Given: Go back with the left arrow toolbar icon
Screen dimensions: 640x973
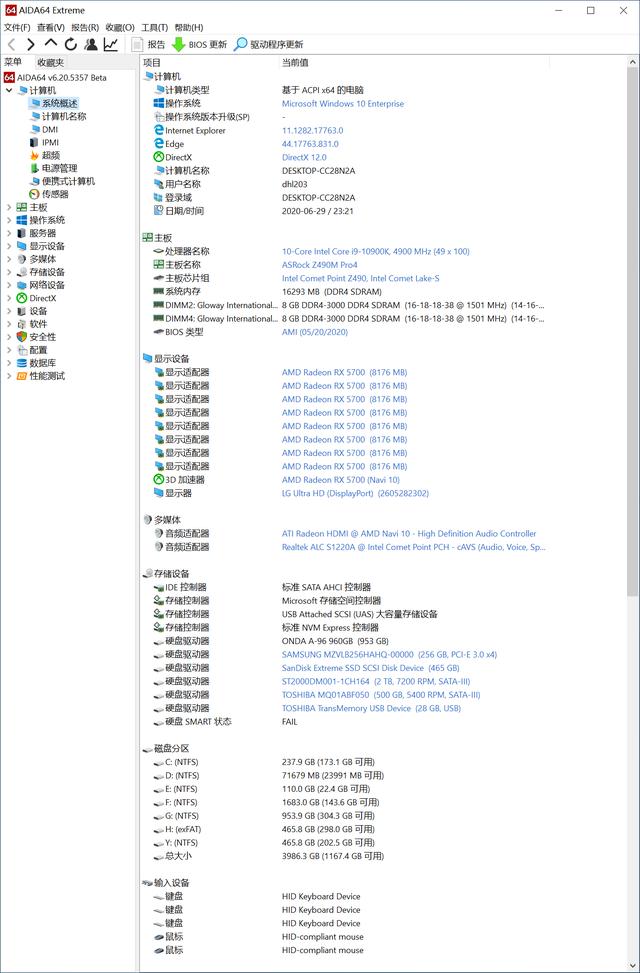Looking at the screenshot, I should coord(12,44).
